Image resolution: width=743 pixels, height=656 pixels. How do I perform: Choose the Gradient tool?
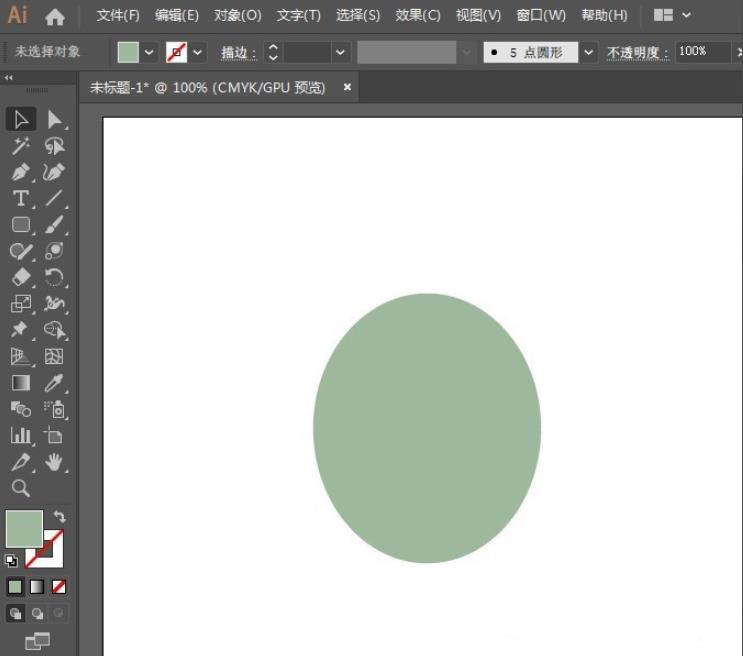(20, 383)
